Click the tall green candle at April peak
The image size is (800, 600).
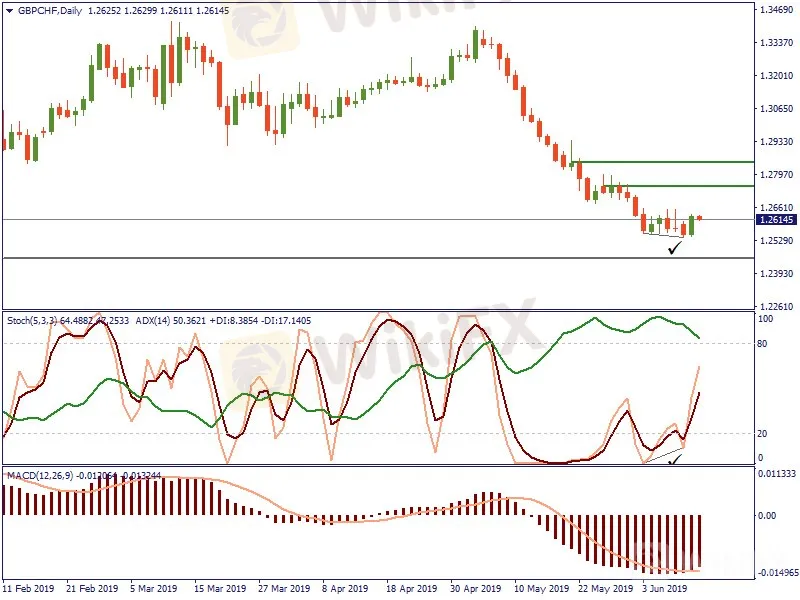(476, 43)
